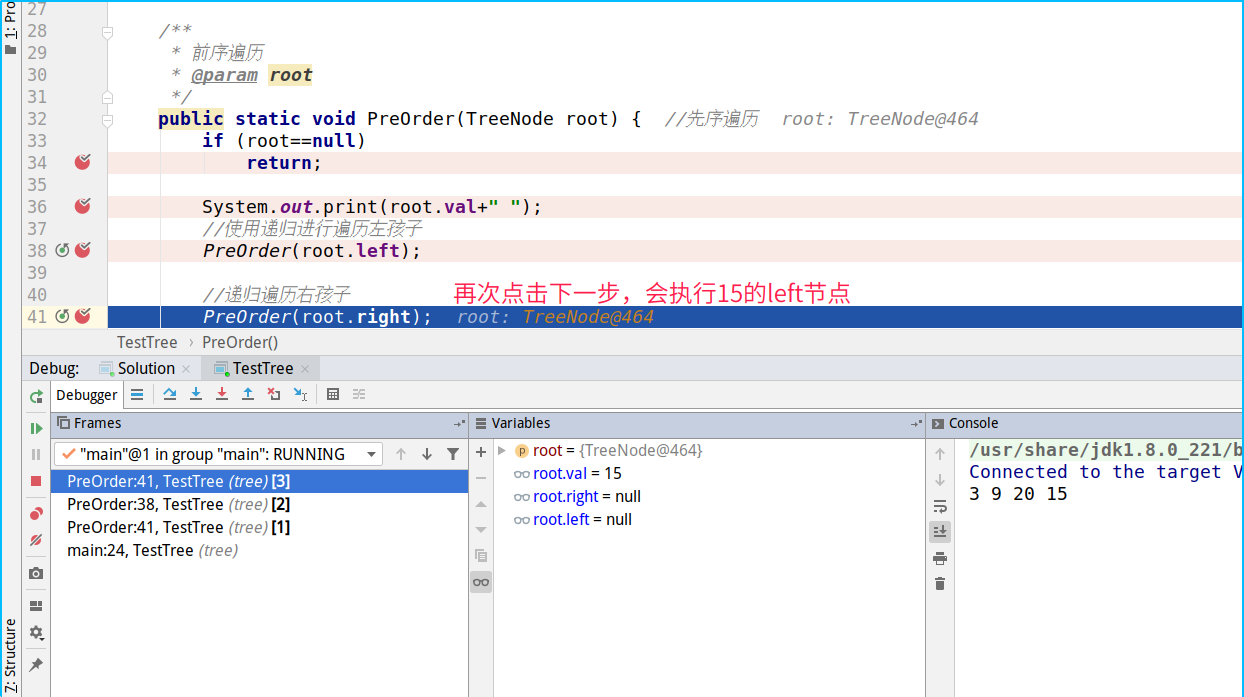Click the Drop Frame icon
This screenshot has height=697, width=1244.
[x=274, y=394]
